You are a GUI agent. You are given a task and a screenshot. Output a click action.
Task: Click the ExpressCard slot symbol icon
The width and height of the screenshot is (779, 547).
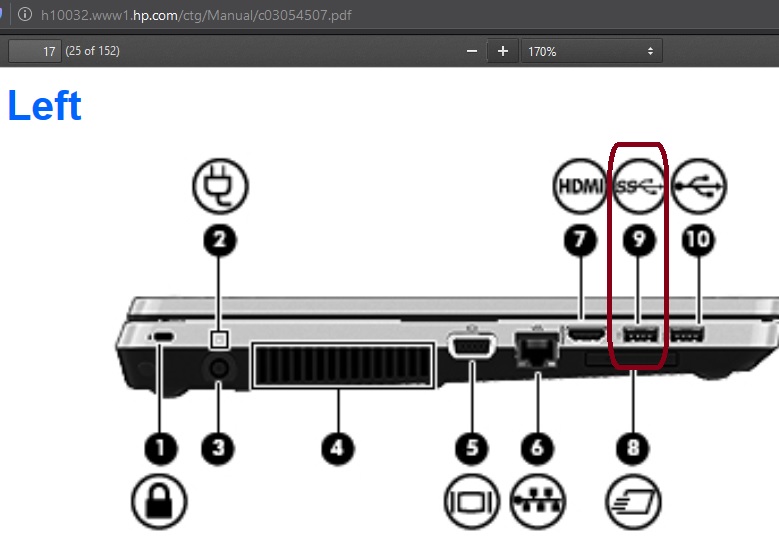633,501
